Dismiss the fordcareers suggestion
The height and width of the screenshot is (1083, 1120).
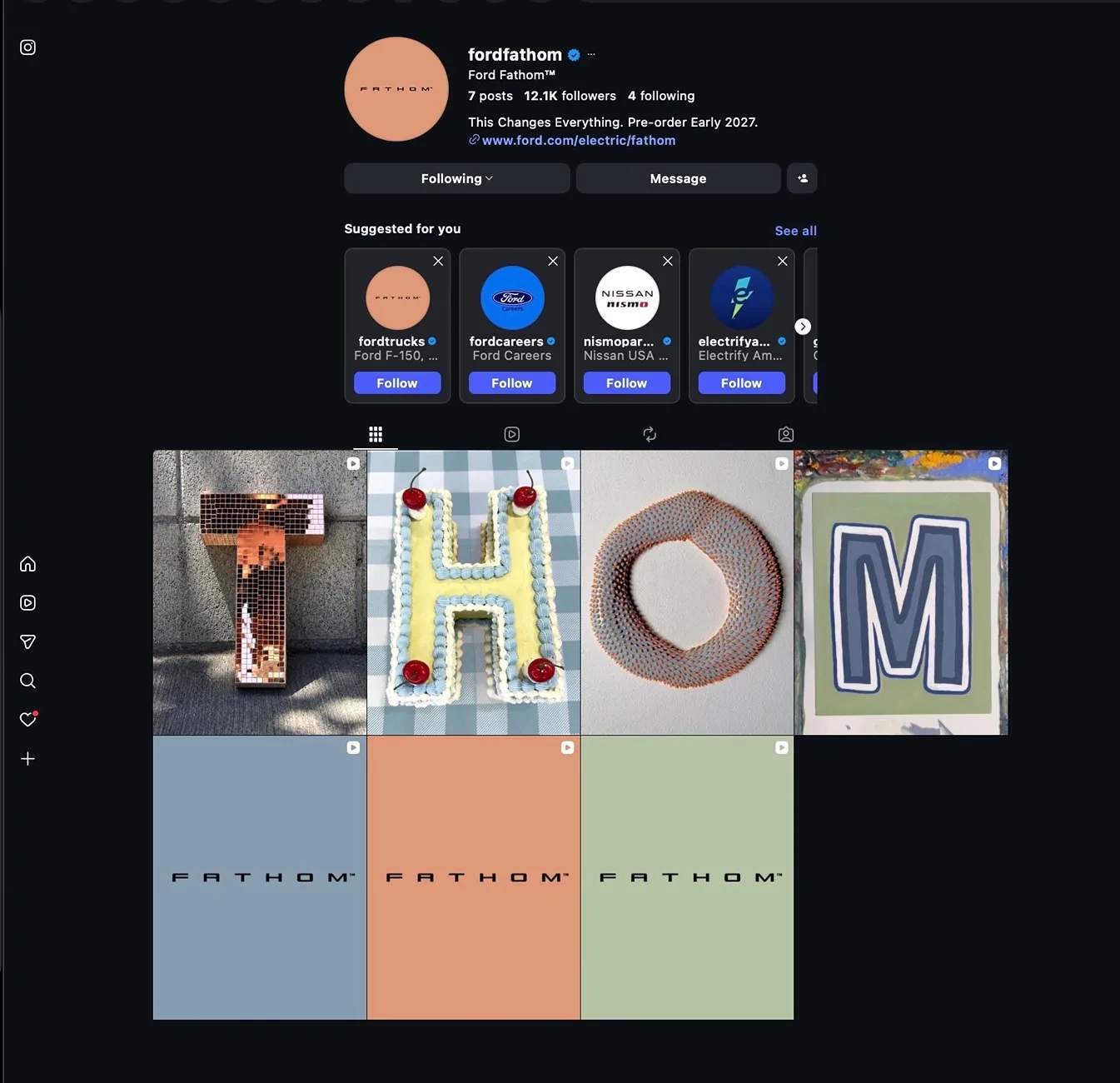click(x=553, y=261)
